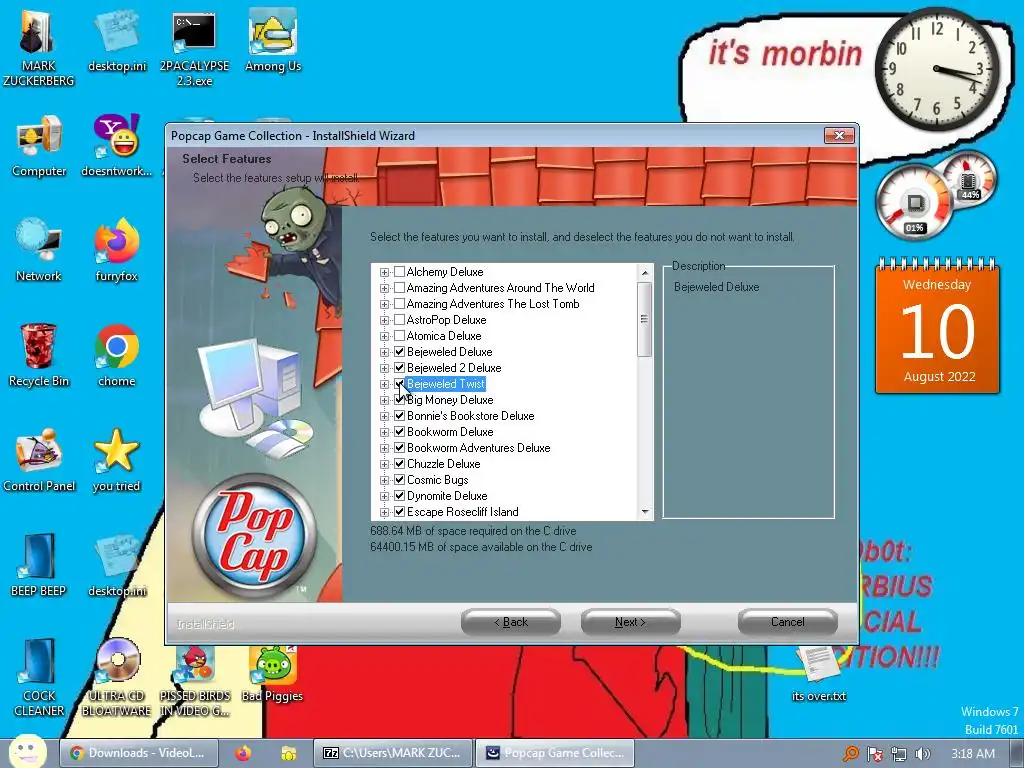The image size is (1024, 768).
Task: Uncheck the Bejeweled 2 Deluxe checkbox
Action: (x=400, y=367)
